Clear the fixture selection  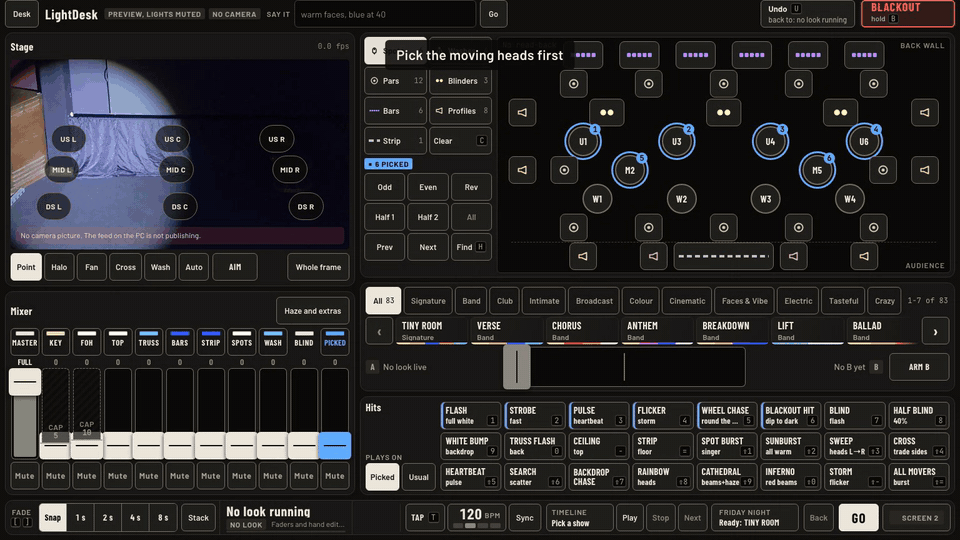coord(460,141)
